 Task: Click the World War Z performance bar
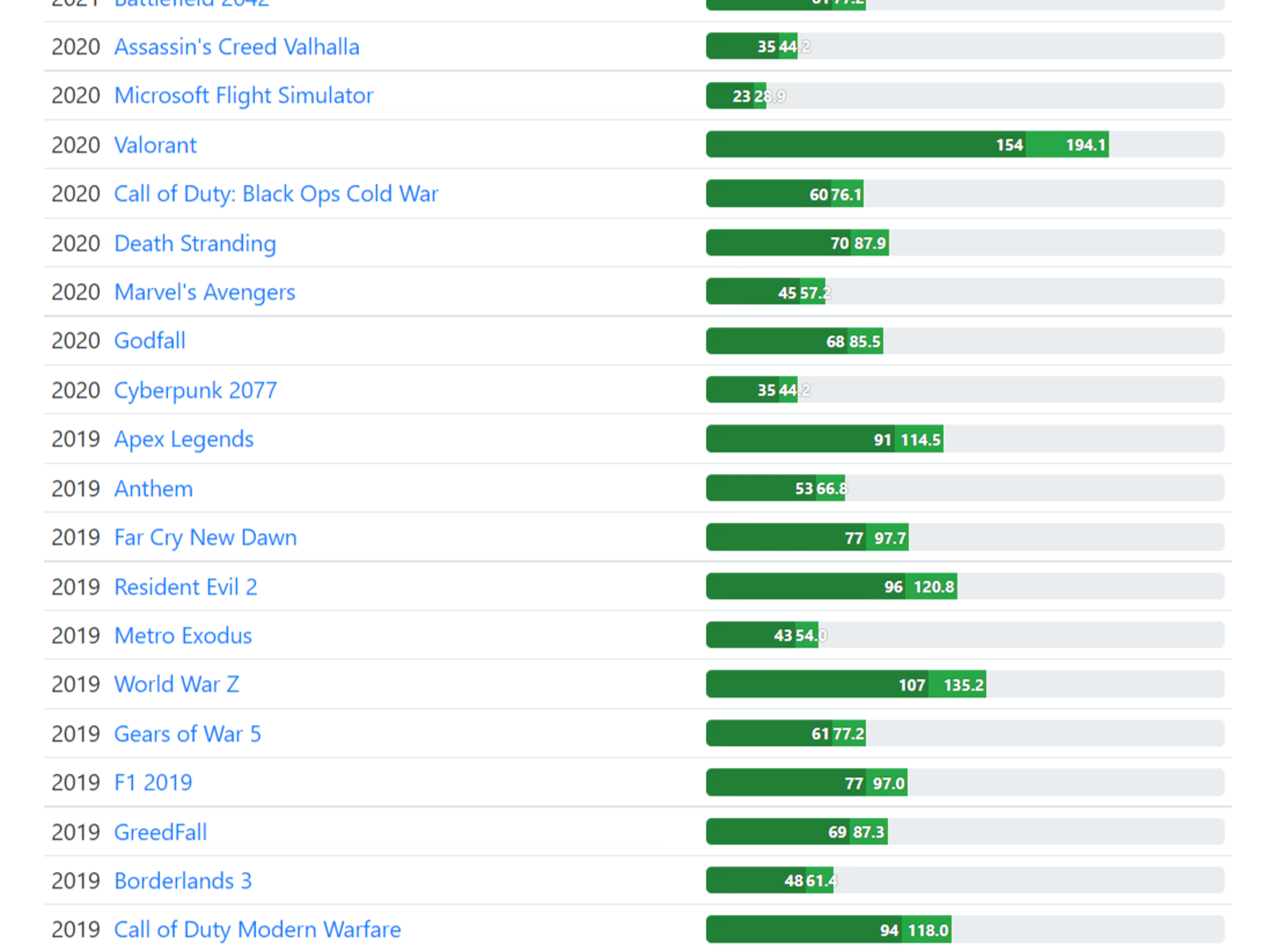tap(965, 684)
